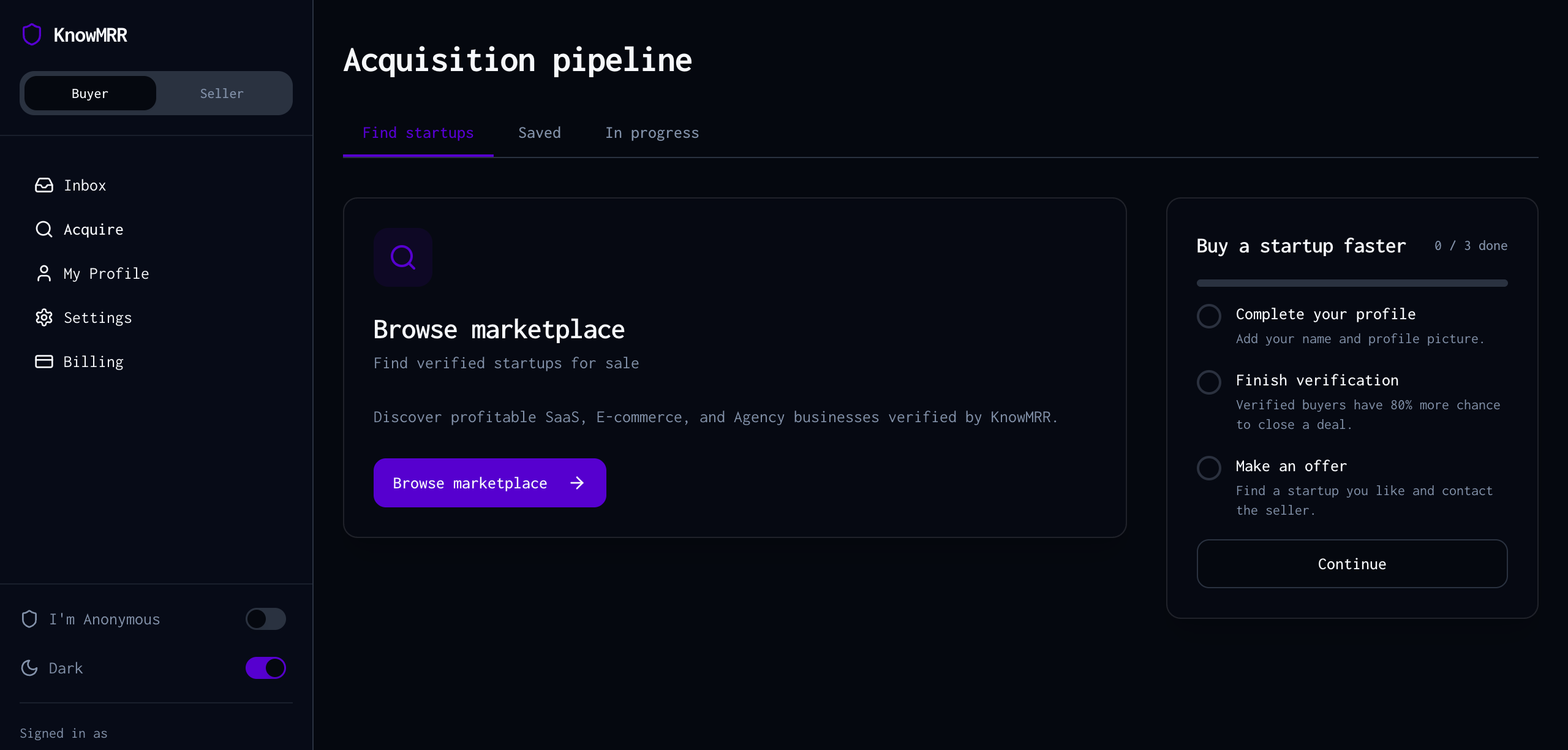This screenshot has height=750, width=1568.
Task: Click the My Profile person icon
Action: pos(44,273)
